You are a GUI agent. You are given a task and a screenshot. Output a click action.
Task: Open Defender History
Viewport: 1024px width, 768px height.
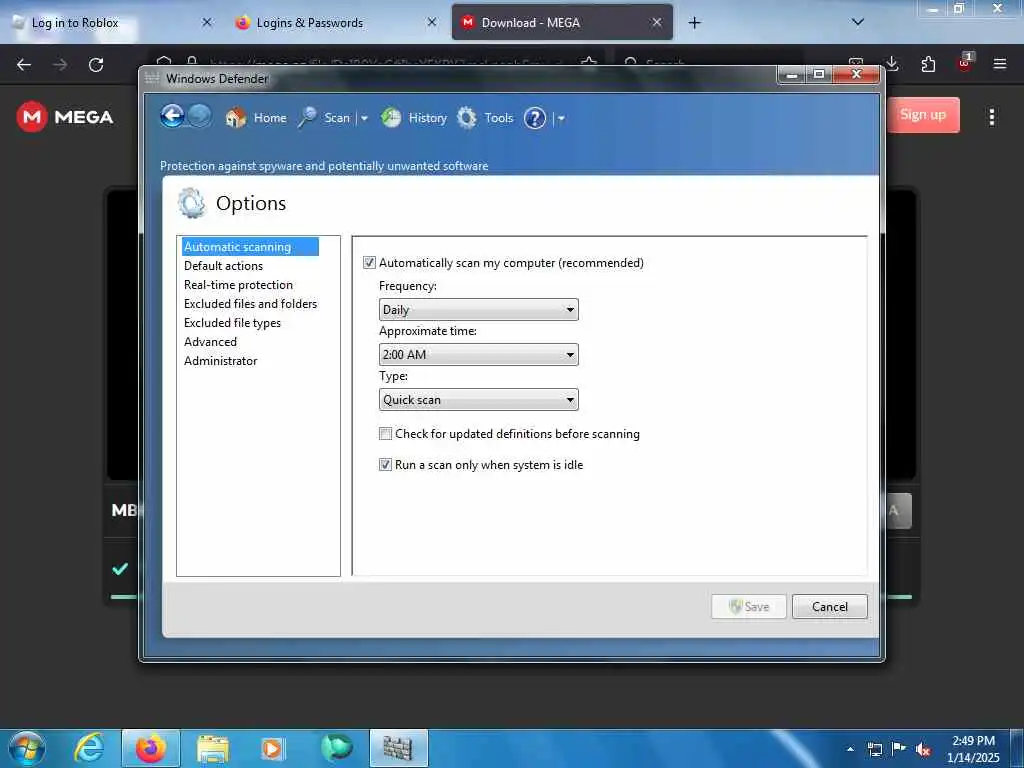point(414,118)
